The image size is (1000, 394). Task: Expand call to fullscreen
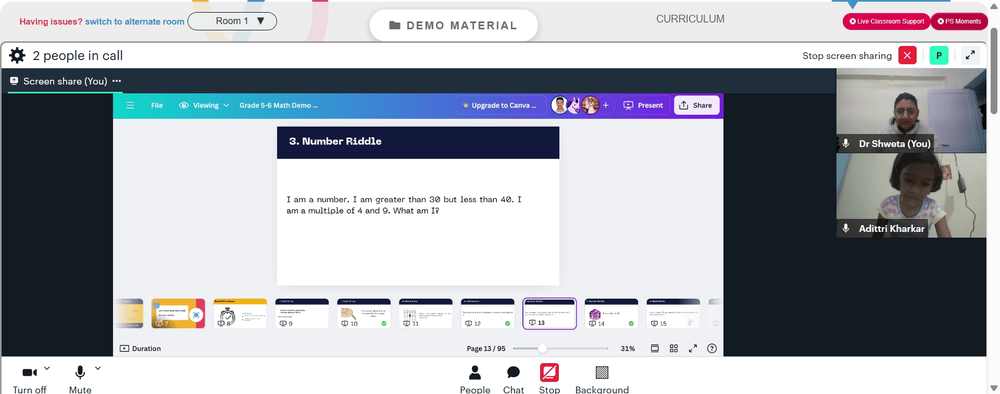click(x=970, y=55)
